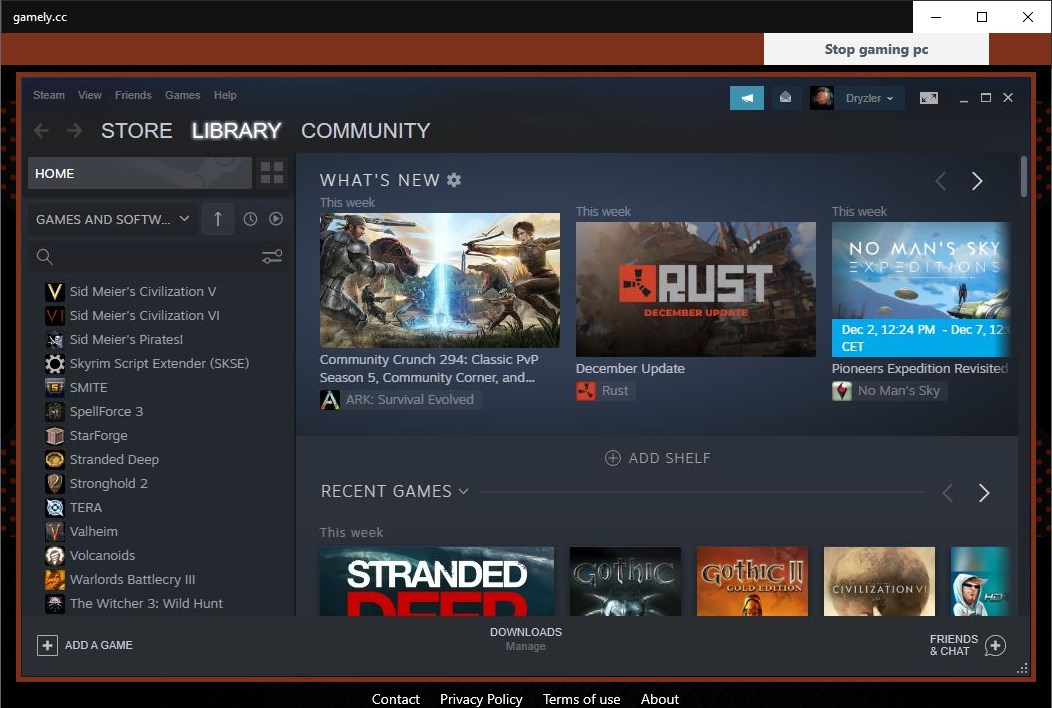Open What's New settings gear
The height and width of the screenshot is (708, 1052).
click(x=454, y=180)
